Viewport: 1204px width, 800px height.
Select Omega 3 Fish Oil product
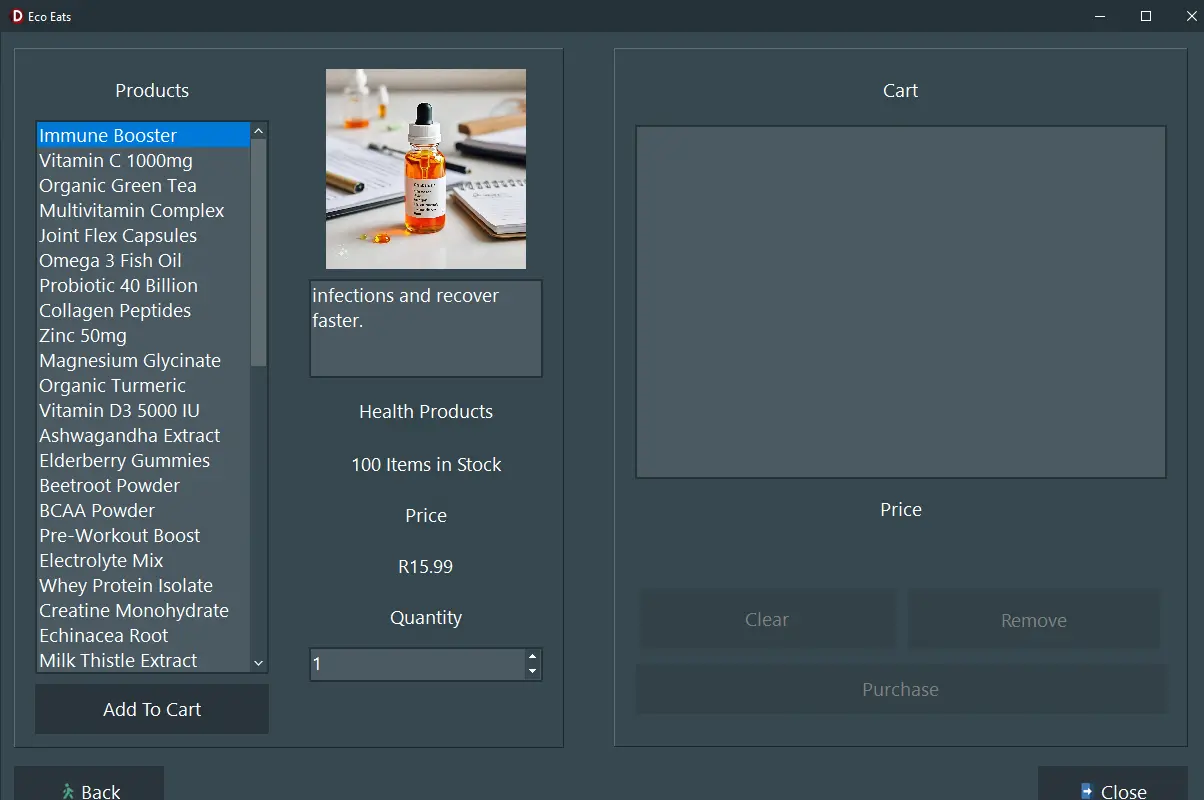(110, 260)
